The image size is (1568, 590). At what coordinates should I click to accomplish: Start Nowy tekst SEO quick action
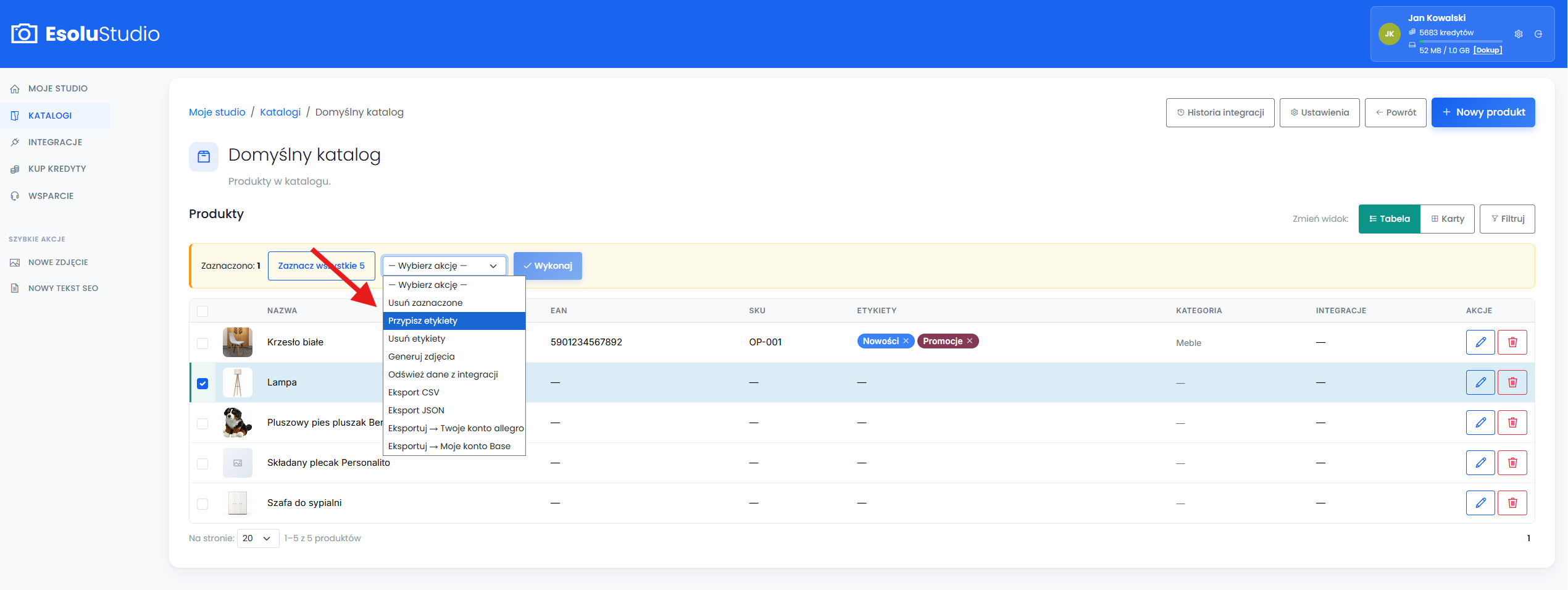56,289
